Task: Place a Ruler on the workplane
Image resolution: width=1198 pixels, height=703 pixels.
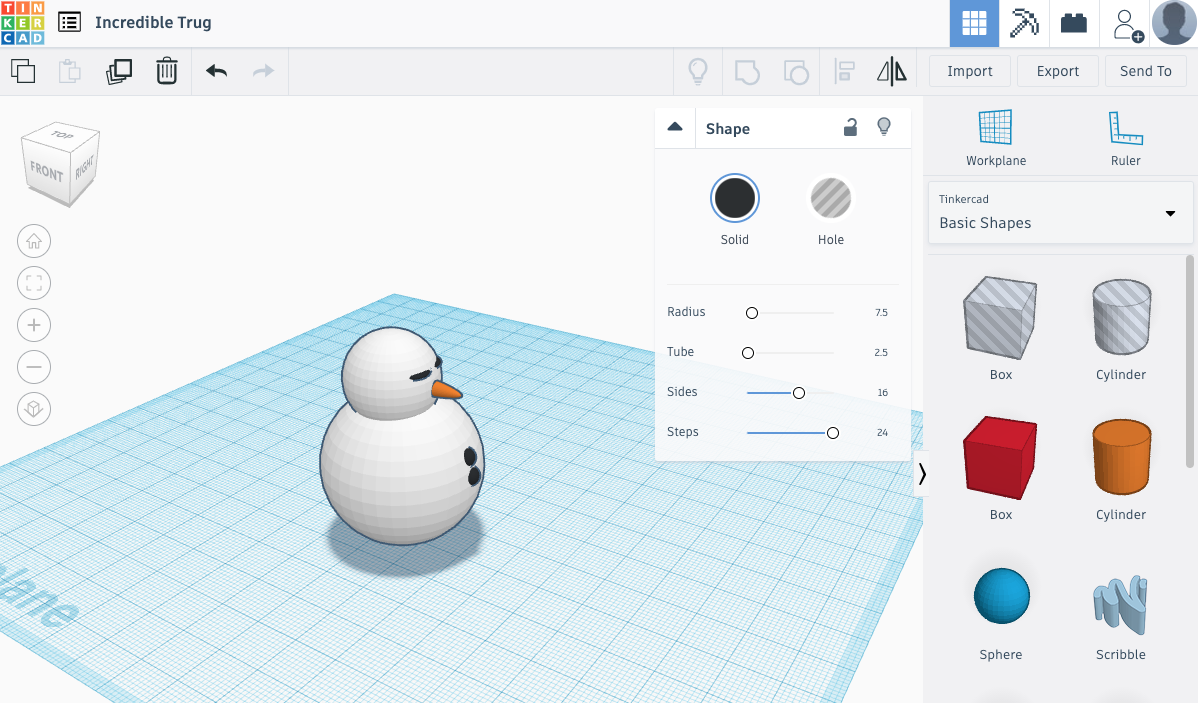Action: [x=1126, y=136]
